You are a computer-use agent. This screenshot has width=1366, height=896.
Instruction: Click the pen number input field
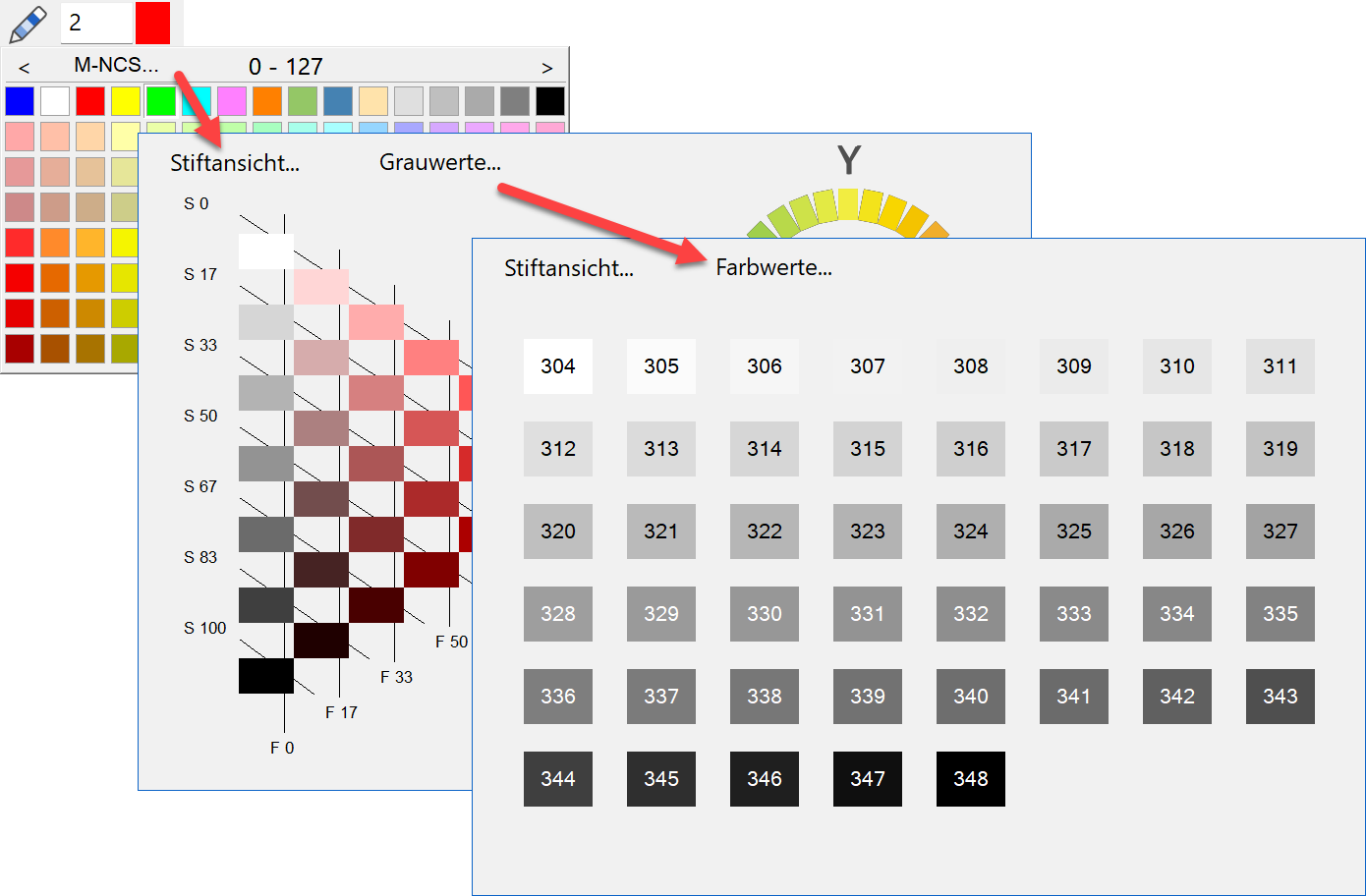point(95,23)
